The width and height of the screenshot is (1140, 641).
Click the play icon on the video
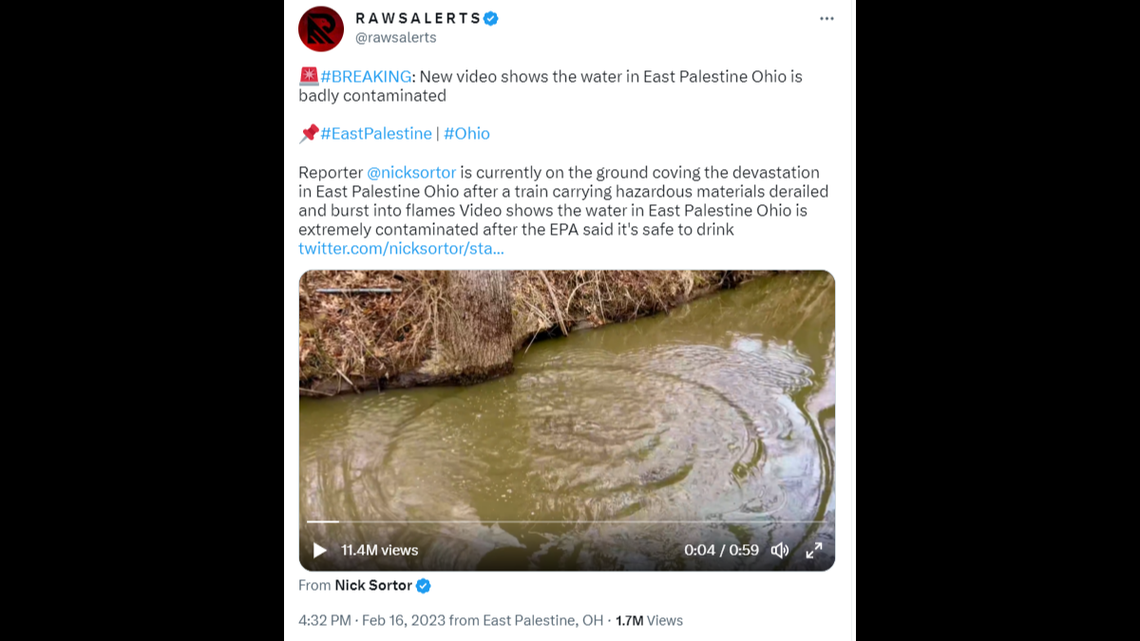click(319, 550)
